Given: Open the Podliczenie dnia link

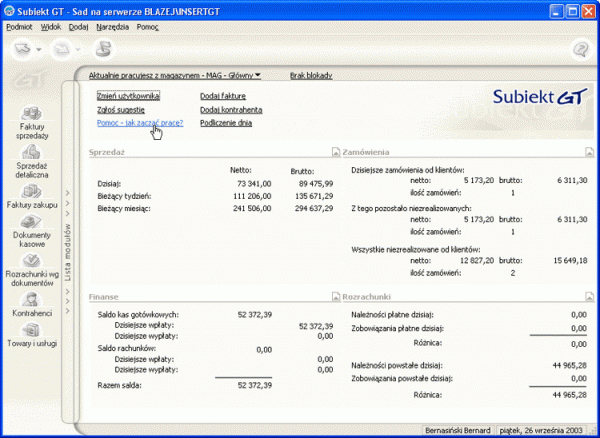Looking at the screenshot, I should 225,123.
